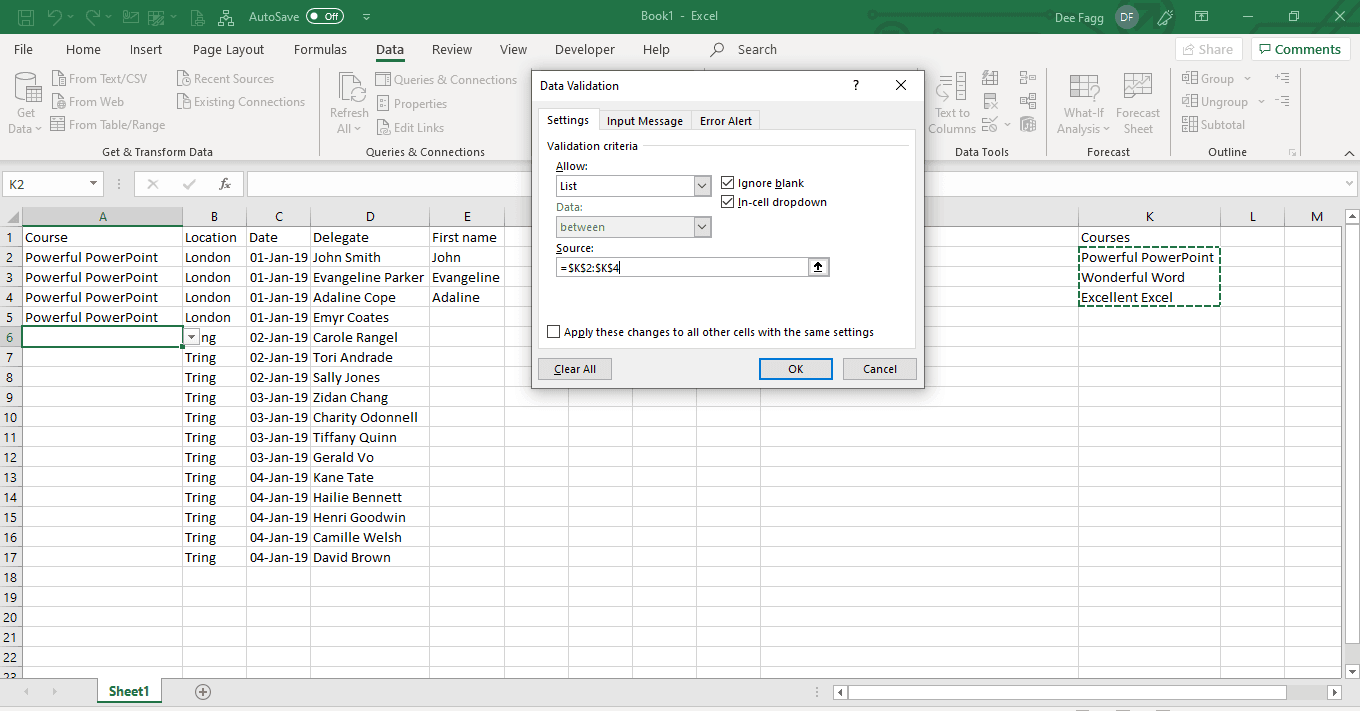The width and height of the screenshot is (1360, 711).
Task: Click OK in Data Validation dialog
Action: point(796,369)
